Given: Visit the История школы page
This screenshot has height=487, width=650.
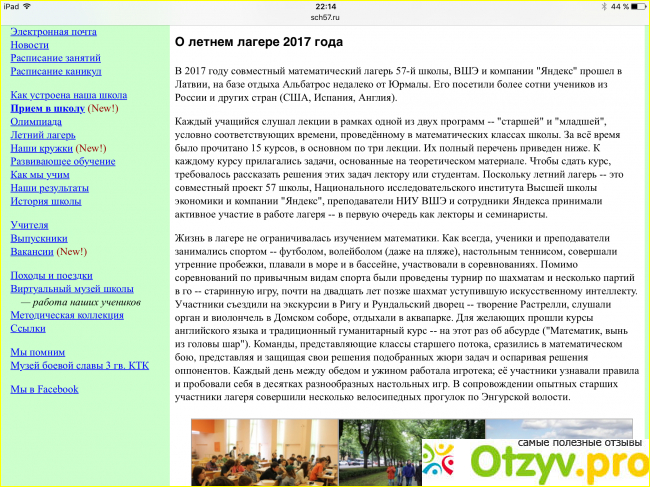Looking at the screenshot, I should (45, 200).
